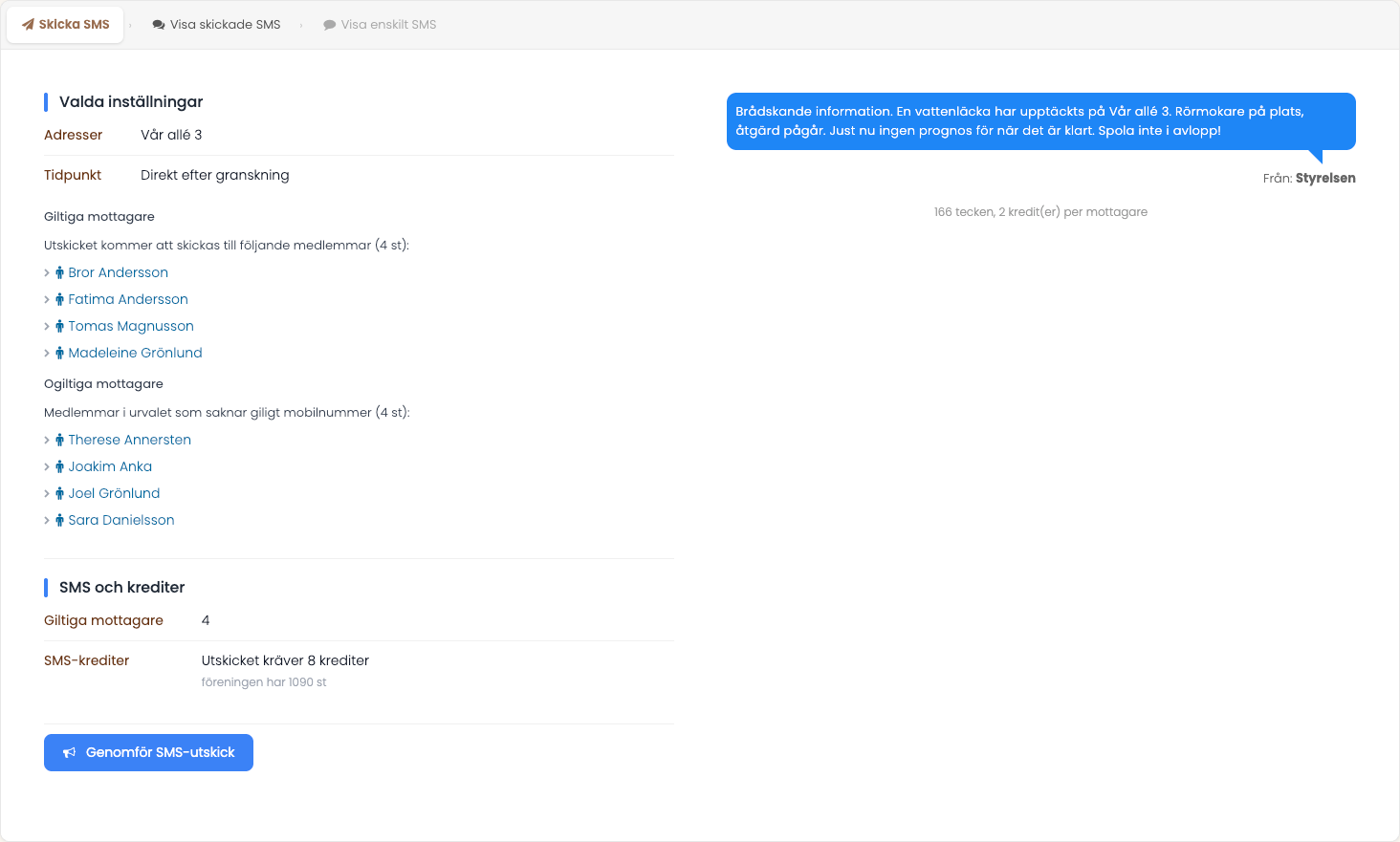The width and height of the screenshot is (1400, 842).
Task: Open member link Joel Grönlund
Action: pyautogui.click(x=114, y=493)
